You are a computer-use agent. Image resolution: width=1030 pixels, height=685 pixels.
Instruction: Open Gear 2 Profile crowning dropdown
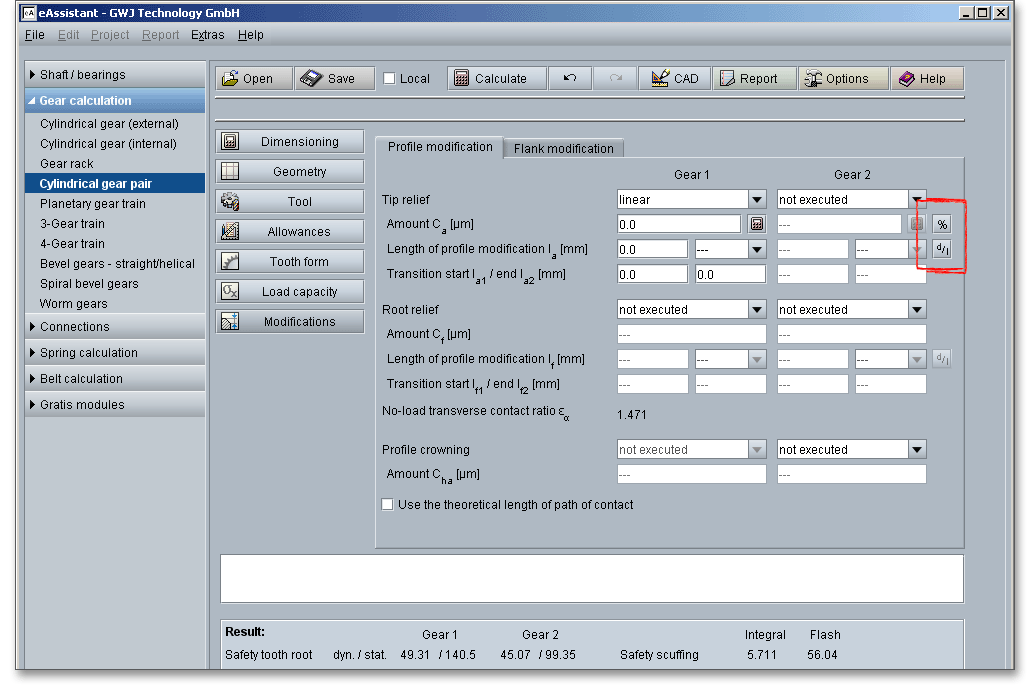917,450
